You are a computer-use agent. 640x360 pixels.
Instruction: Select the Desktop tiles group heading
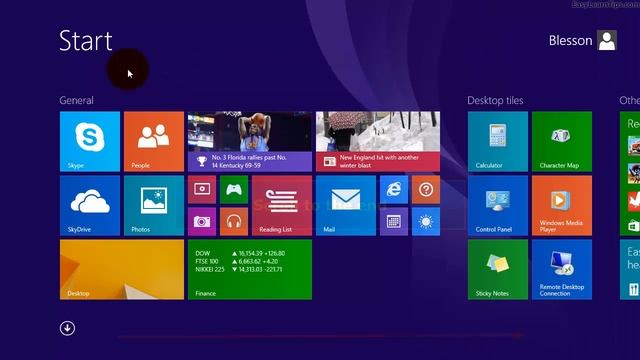[495, 100]
